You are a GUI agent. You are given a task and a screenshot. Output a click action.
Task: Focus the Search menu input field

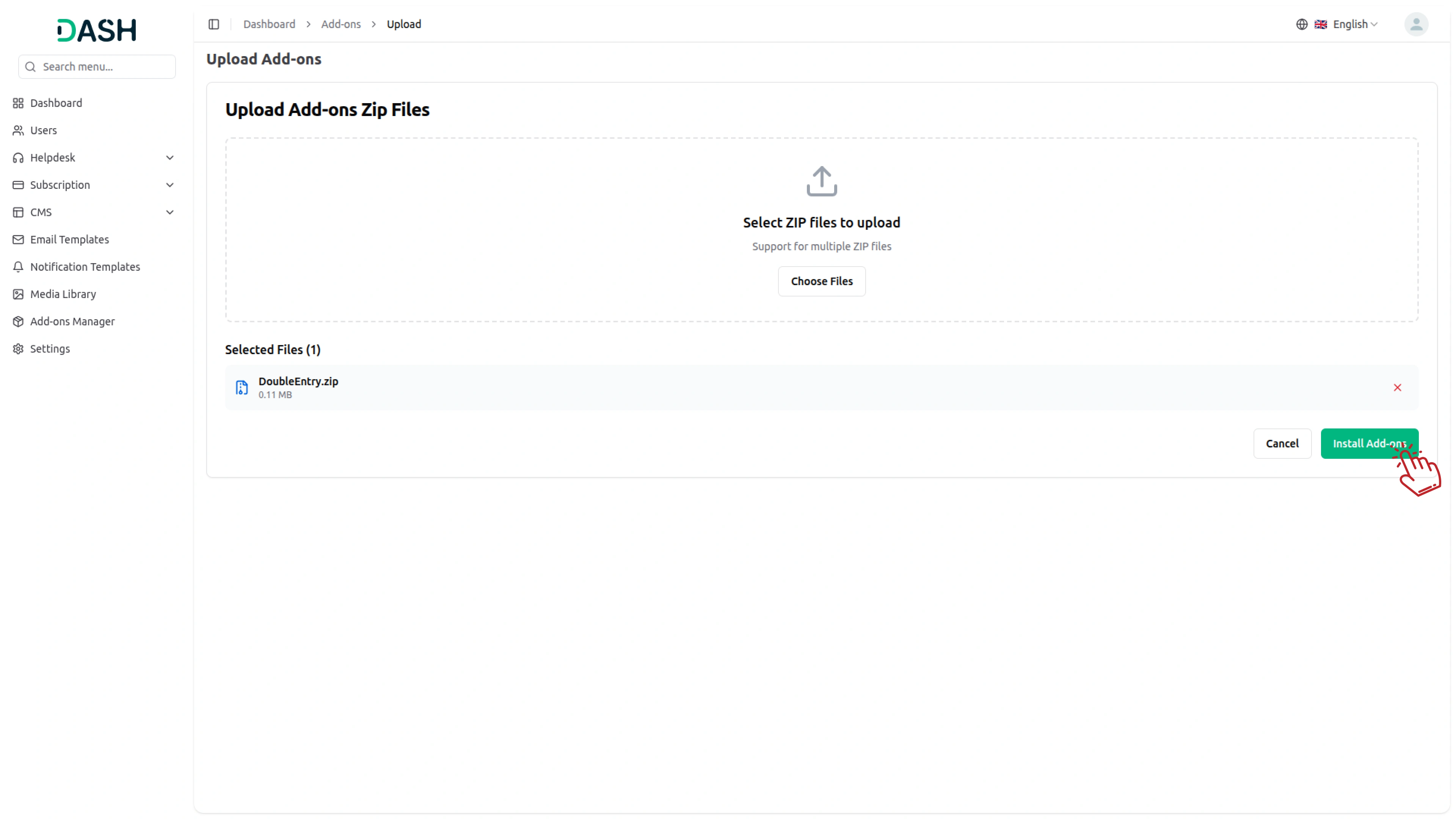pyautogui.click(x=105, y=67)
